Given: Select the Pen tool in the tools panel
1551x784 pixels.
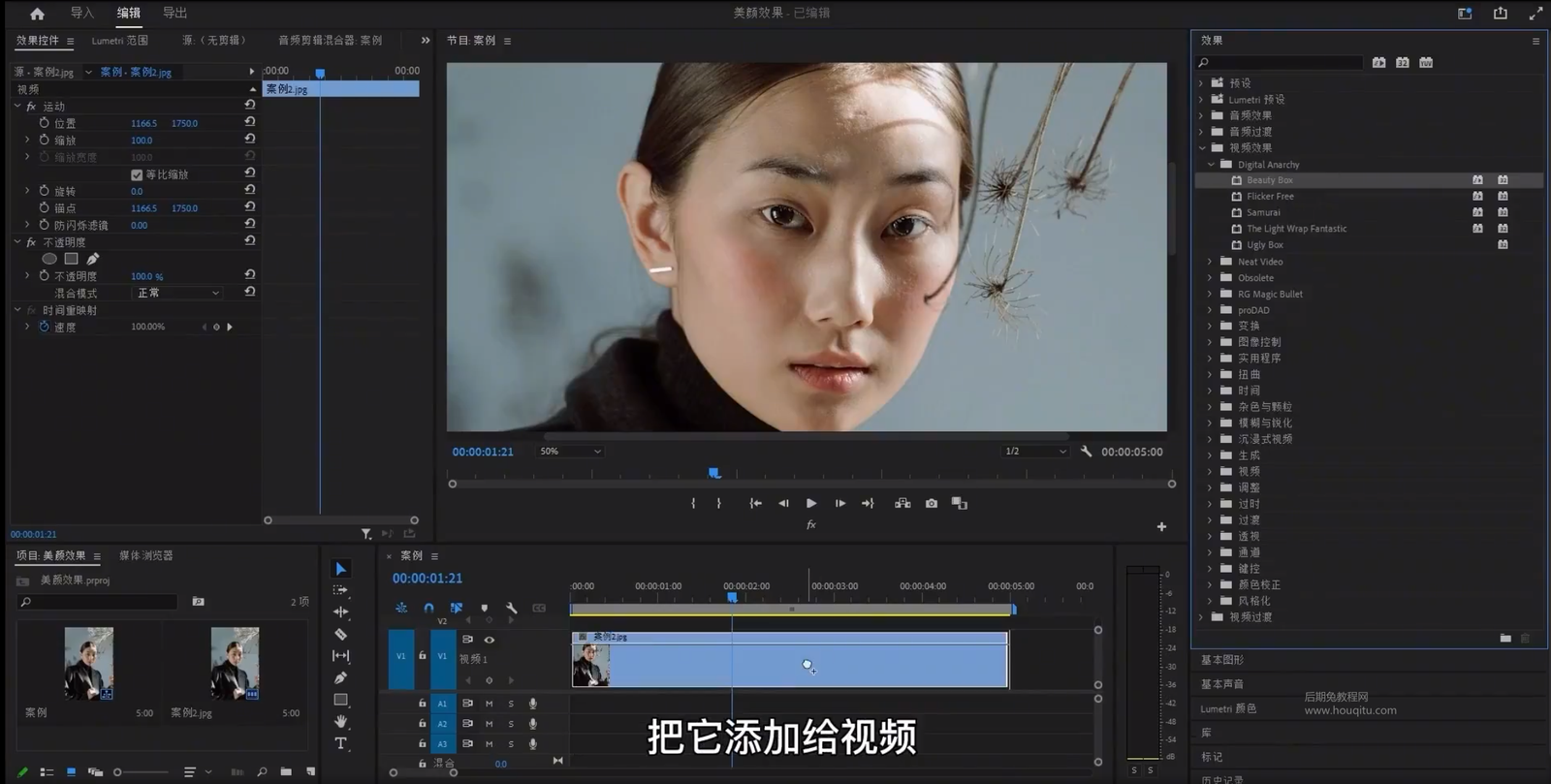Looking at the screenshot, I should [x=340, y=677].
